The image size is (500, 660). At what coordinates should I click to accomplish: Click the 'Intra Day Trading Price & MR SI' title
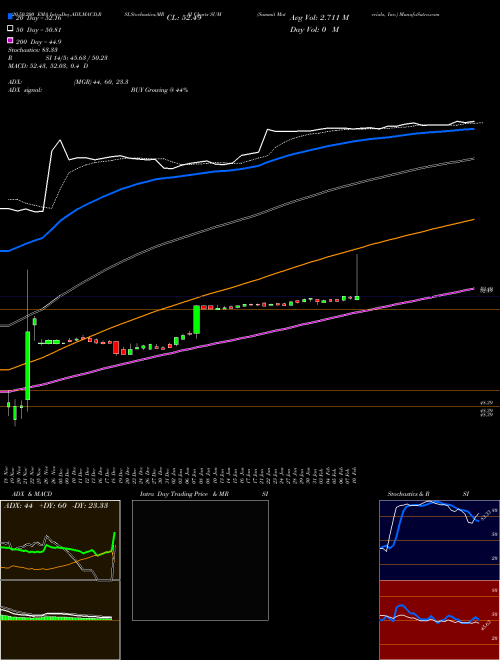(204, 494)
